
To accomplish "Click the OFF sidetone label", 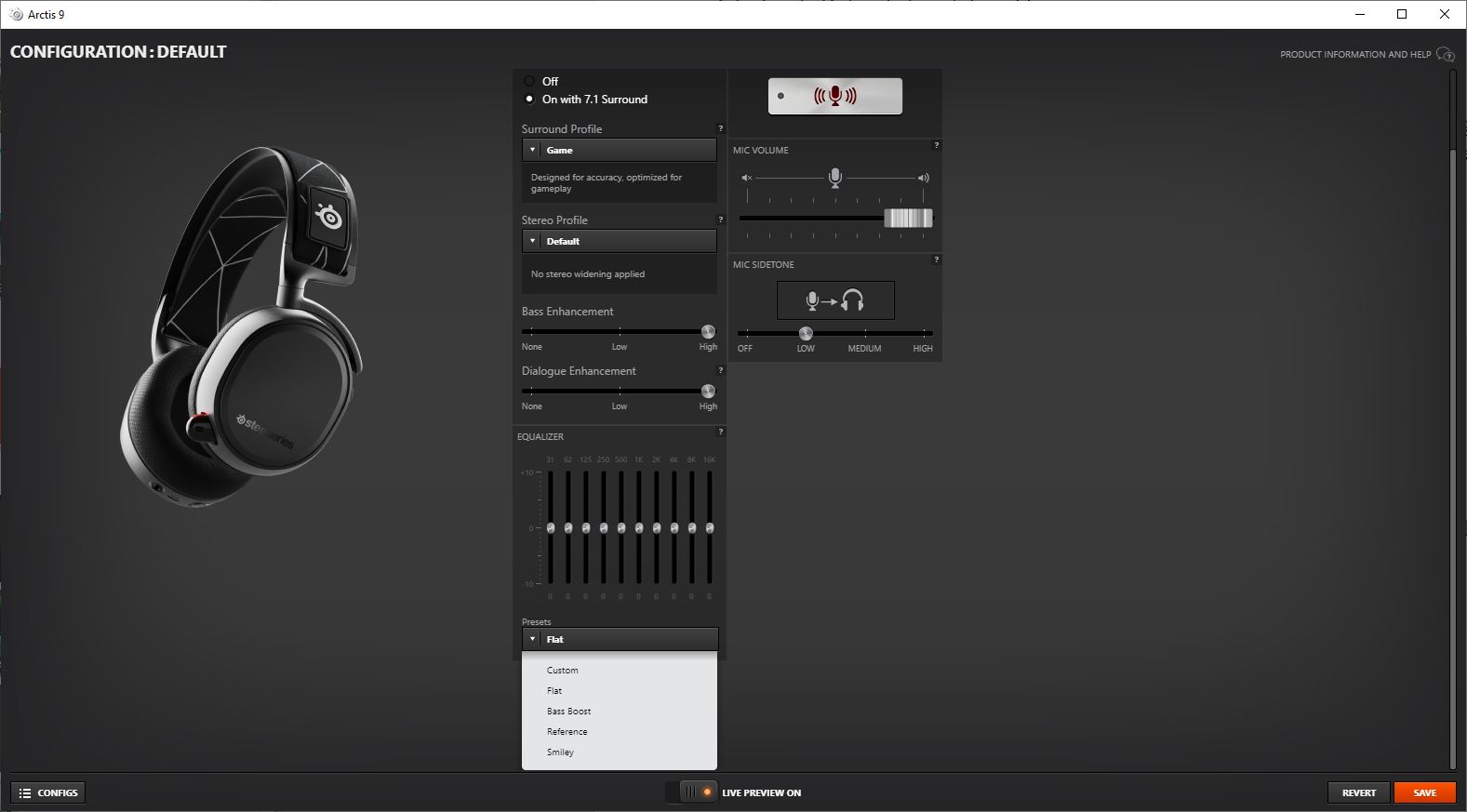I will click(745, 349).
